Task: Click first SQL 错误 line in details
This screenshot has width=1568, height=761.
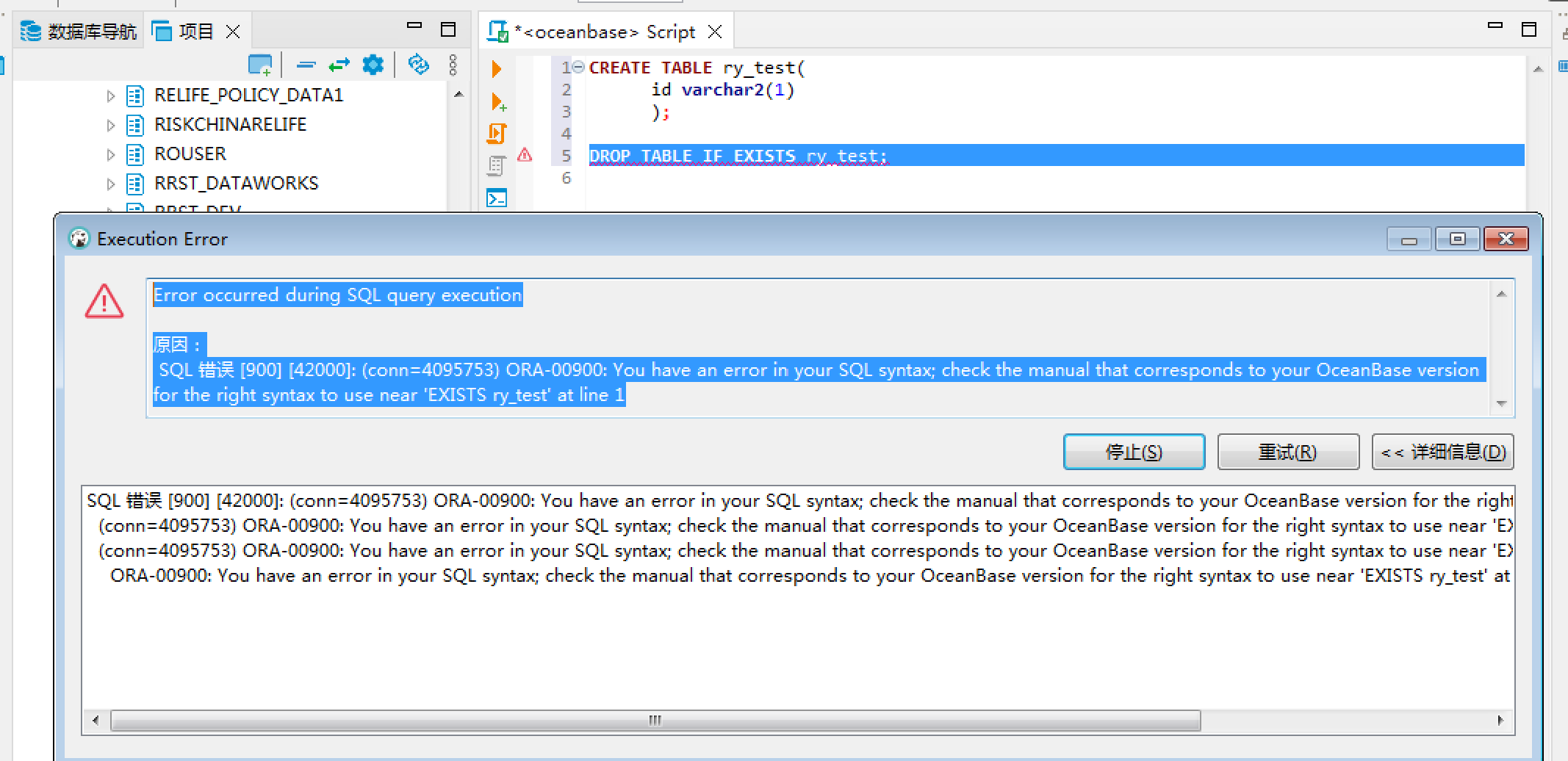Action: pos(799,501)
